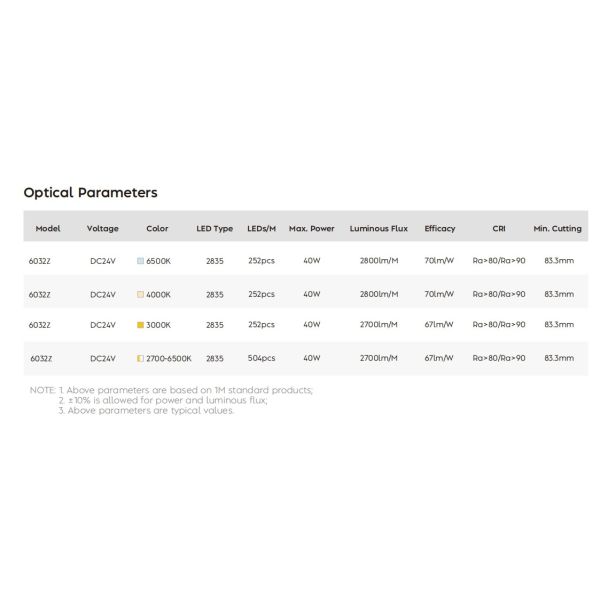Click the Min. Cutting column header
Screen dimensions: 600x600
[558, 228]
